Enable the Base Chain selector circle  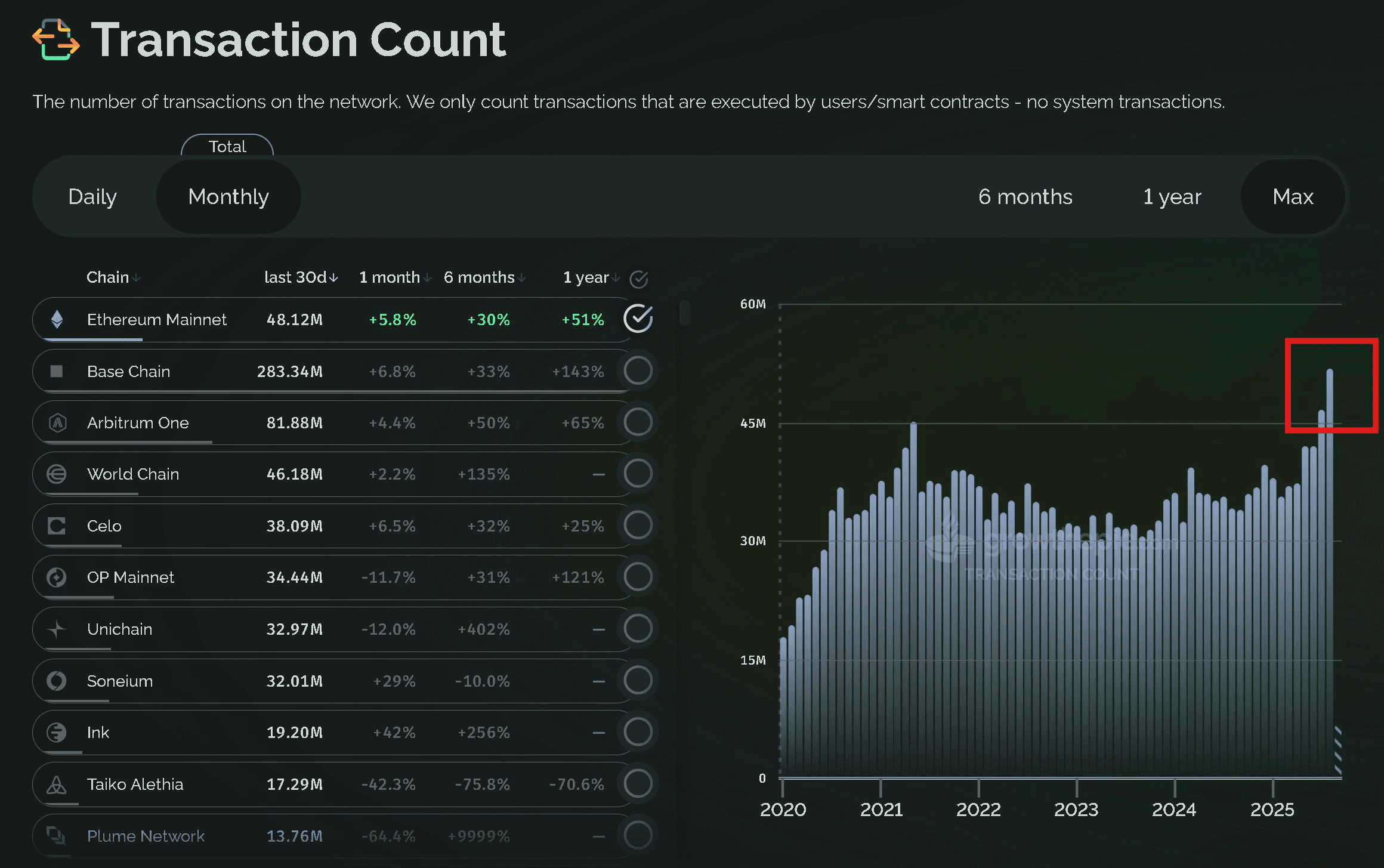[638, 370]
